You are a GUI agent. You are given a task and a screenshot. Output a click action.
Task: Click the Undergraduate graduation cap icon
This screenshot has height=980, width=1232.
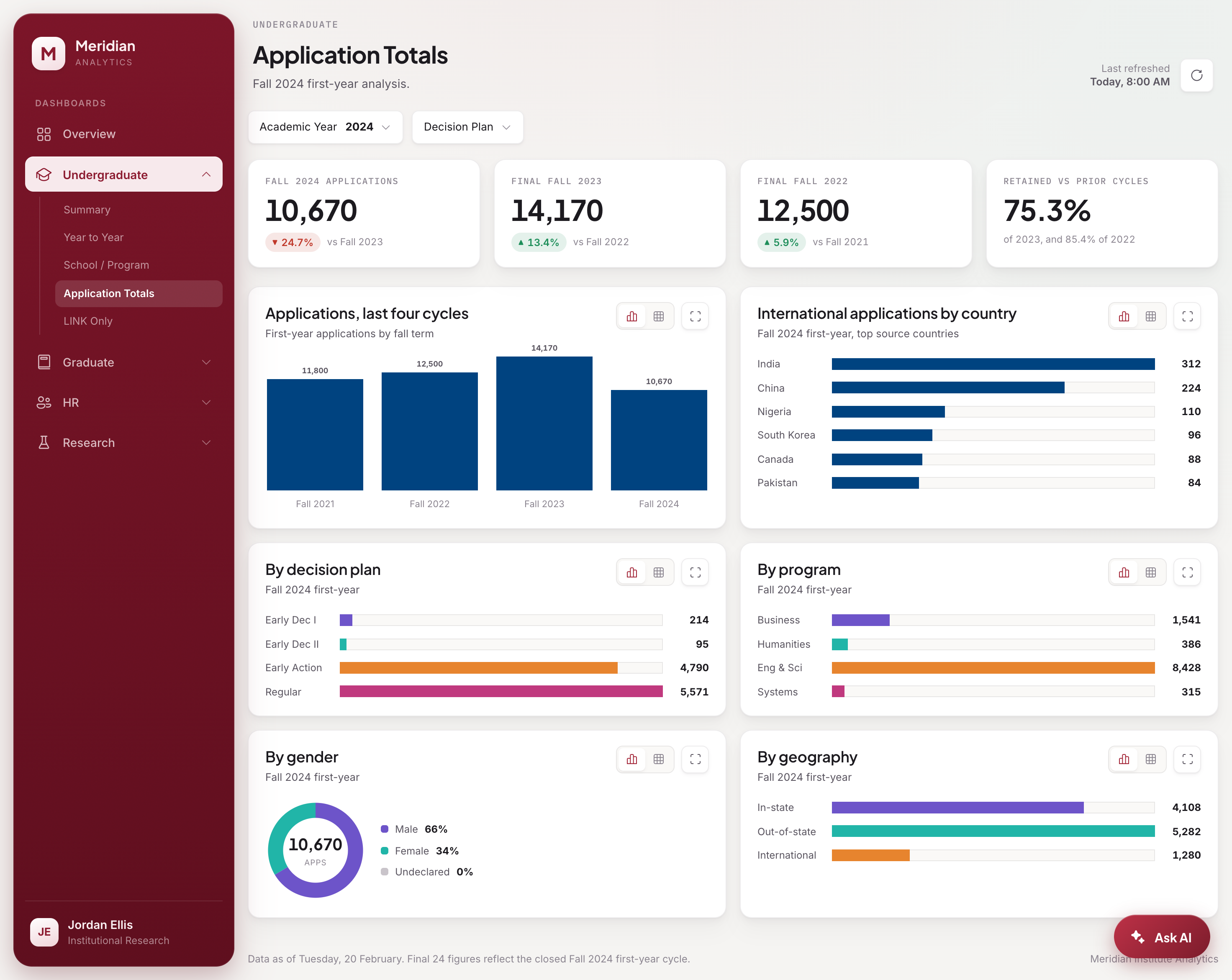pos(44,175)
